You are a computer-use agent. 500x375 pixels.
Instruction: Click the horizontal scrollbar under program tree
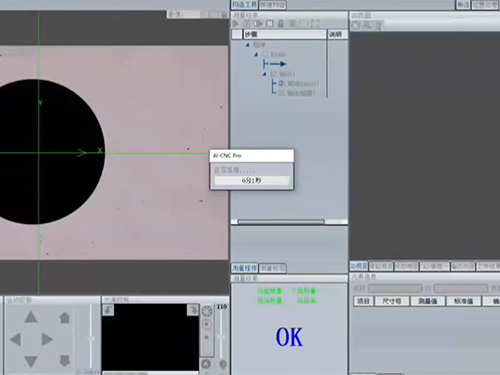[281, 222]
